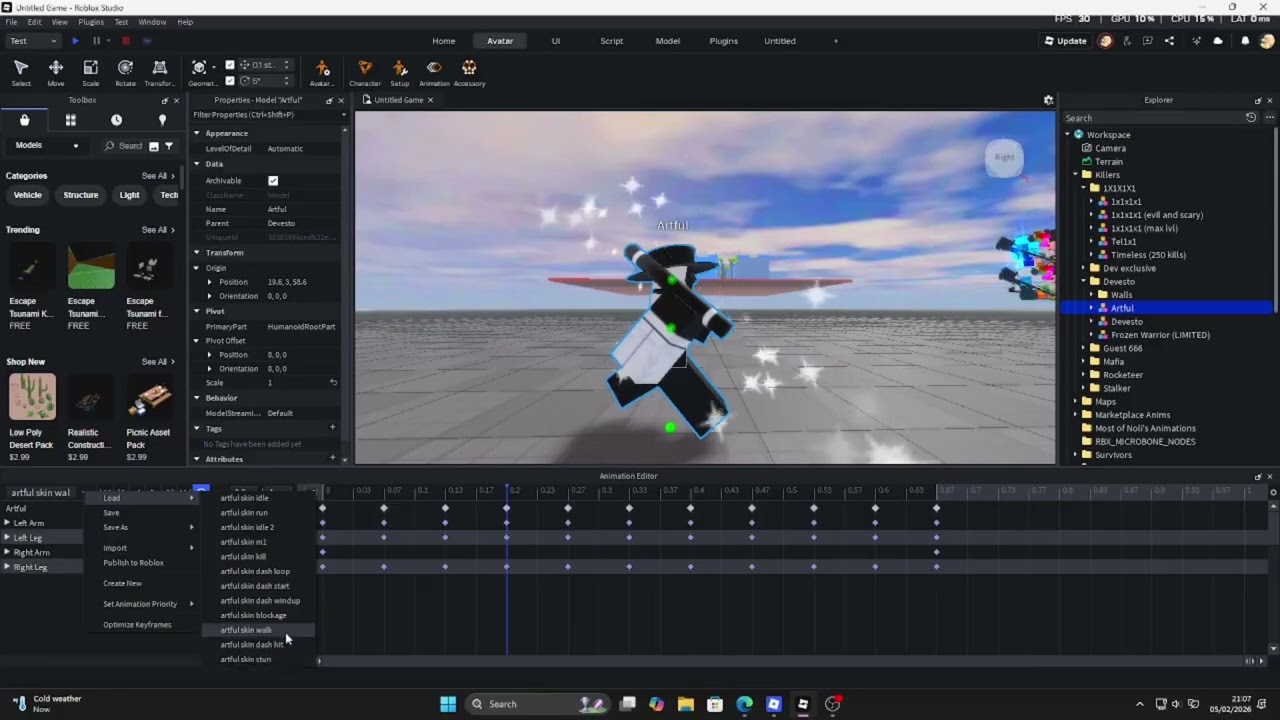Toggle the Archivable checkbox
Screen dimensions: 1280x720
pyautogui.click(x=273, y=181)
